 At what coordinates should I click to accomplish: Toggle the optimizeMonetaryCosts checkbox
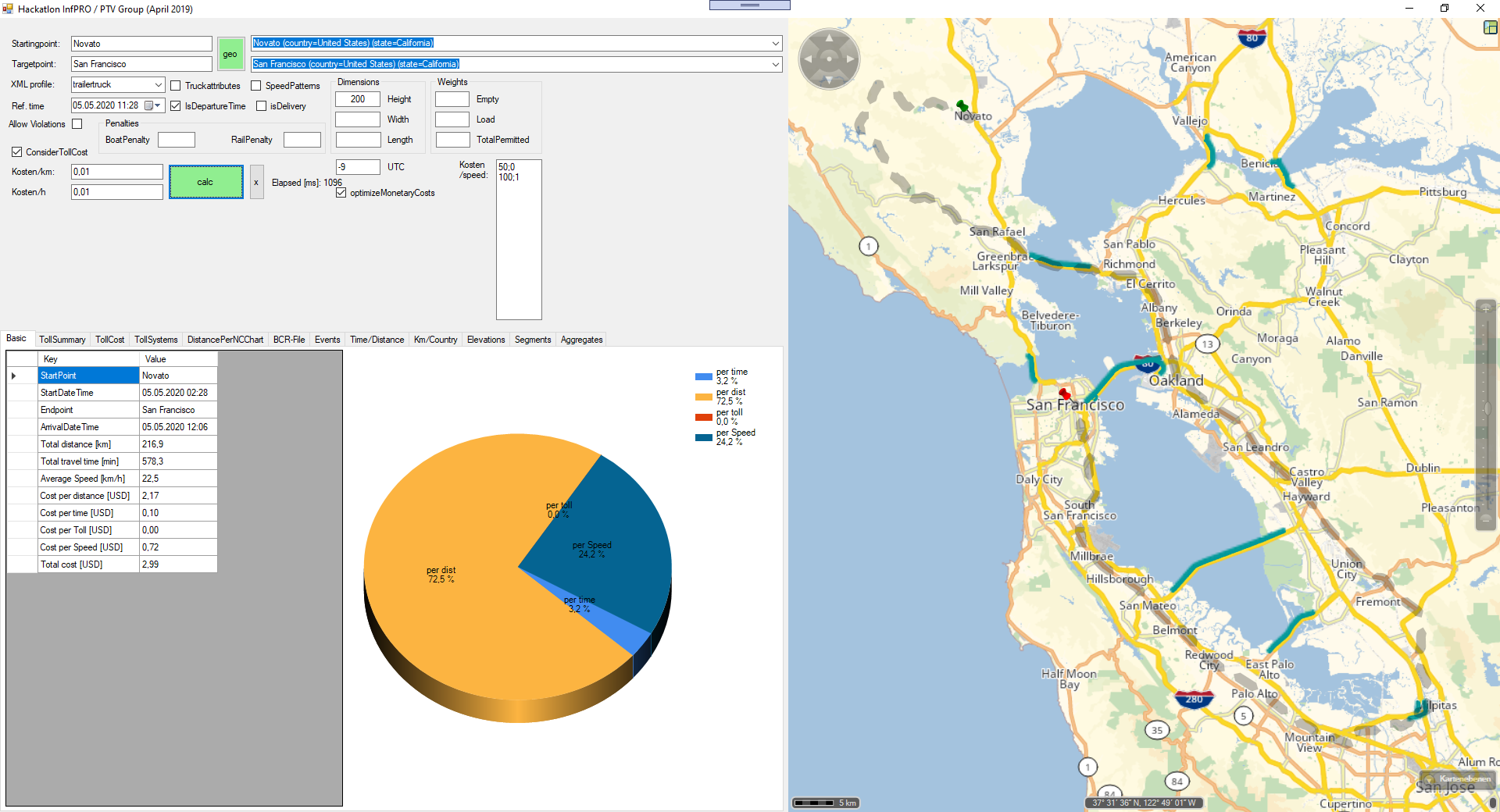point(341,193)
